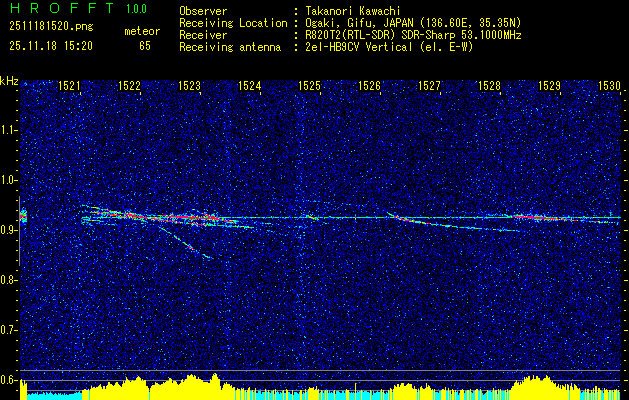Click the meteor label
629x400 pixels.
142,31
